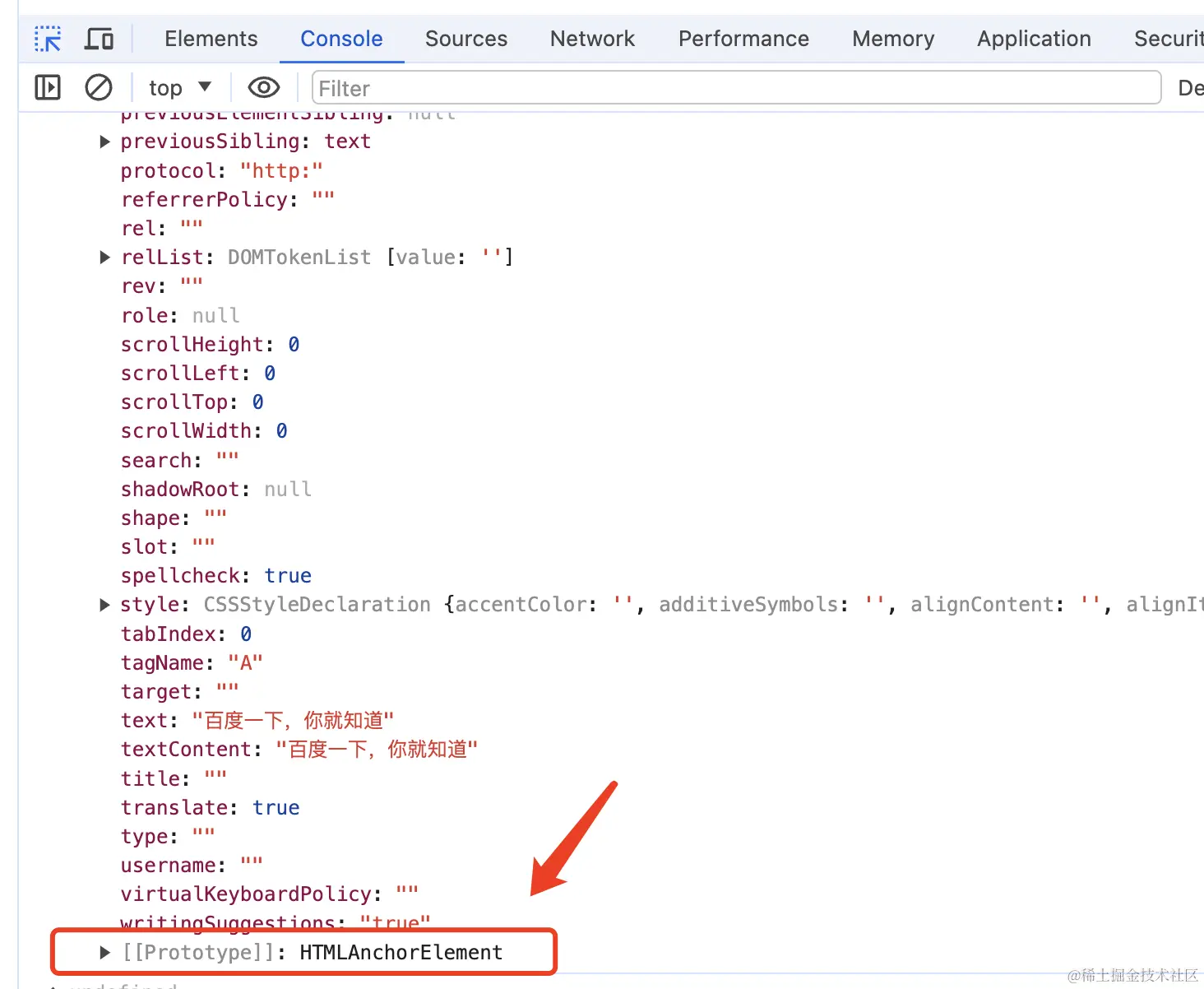Open the Sources tab

pos(466,39)
